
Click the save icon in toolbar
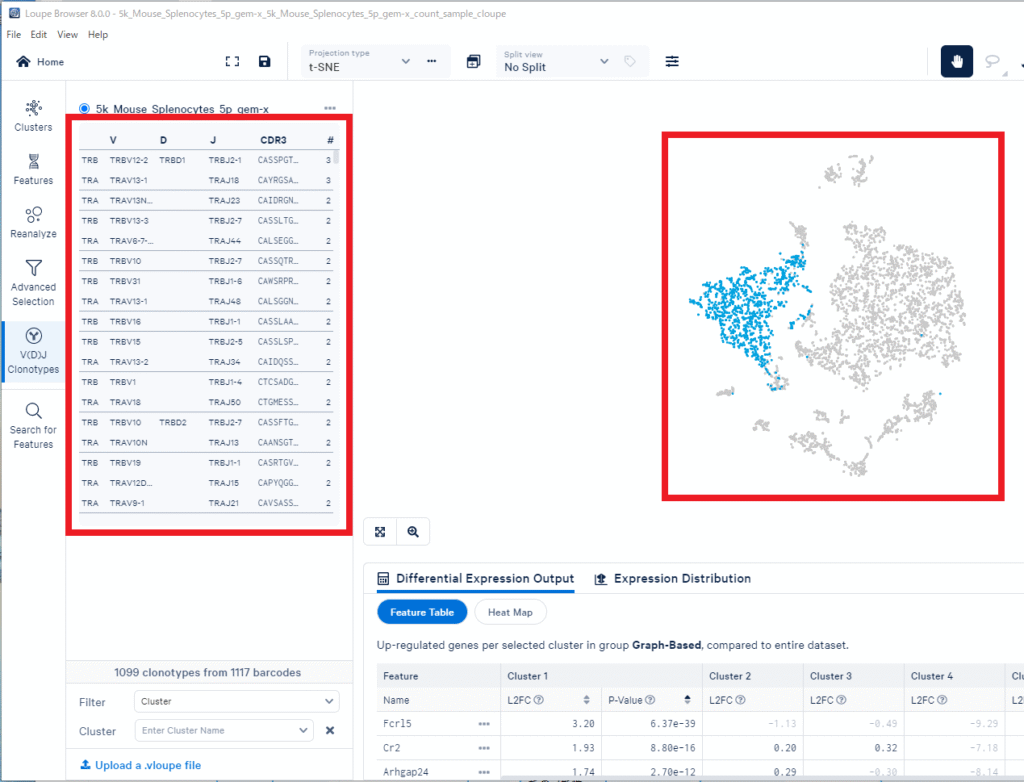[x=264, y=62]
